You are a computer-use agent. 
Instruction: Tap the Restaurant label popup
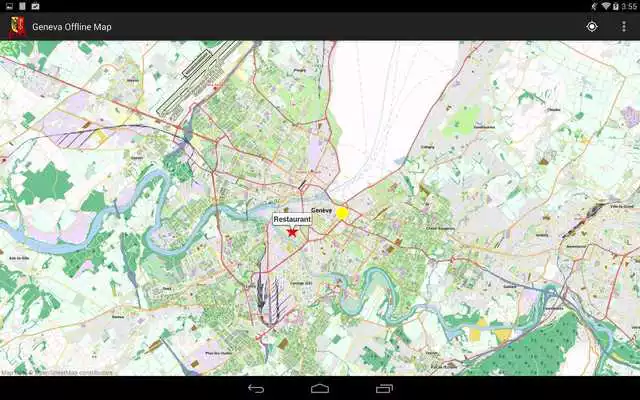(x=292, y=219)
